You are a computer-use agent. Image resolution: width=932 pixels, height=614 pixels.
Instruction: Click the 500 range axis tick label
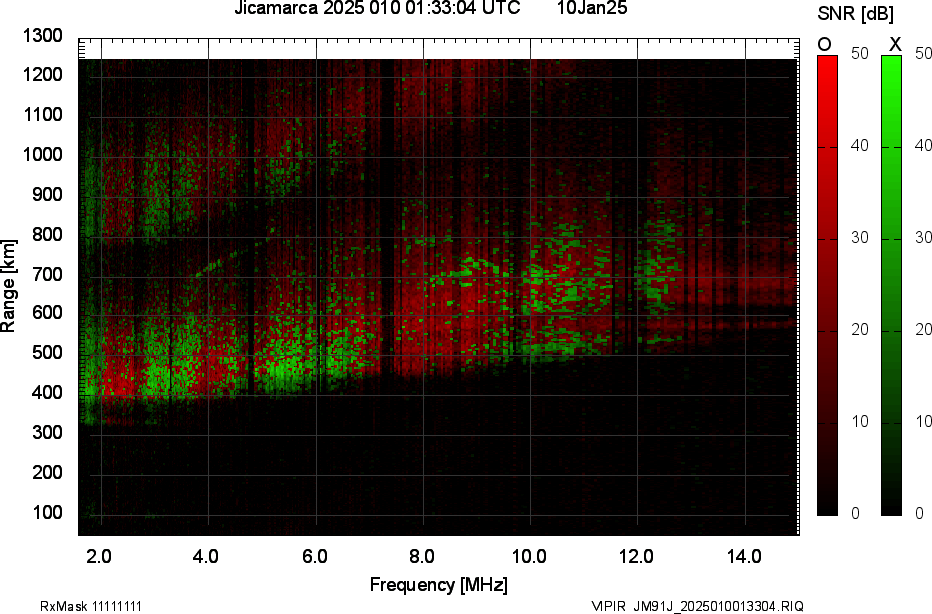coord(47,352)
